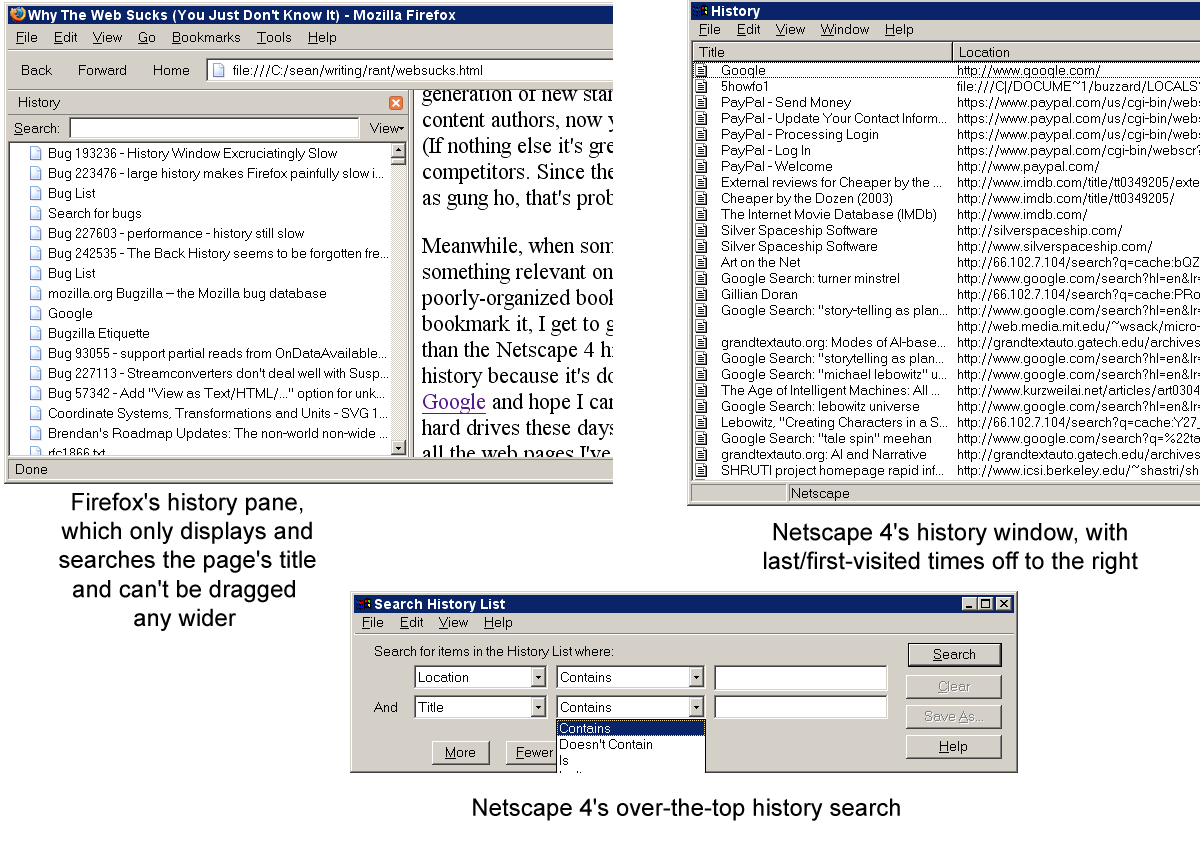The image size is (1200, 849).
Task: Follow the Google link in the web page
Action: (454, 402)
